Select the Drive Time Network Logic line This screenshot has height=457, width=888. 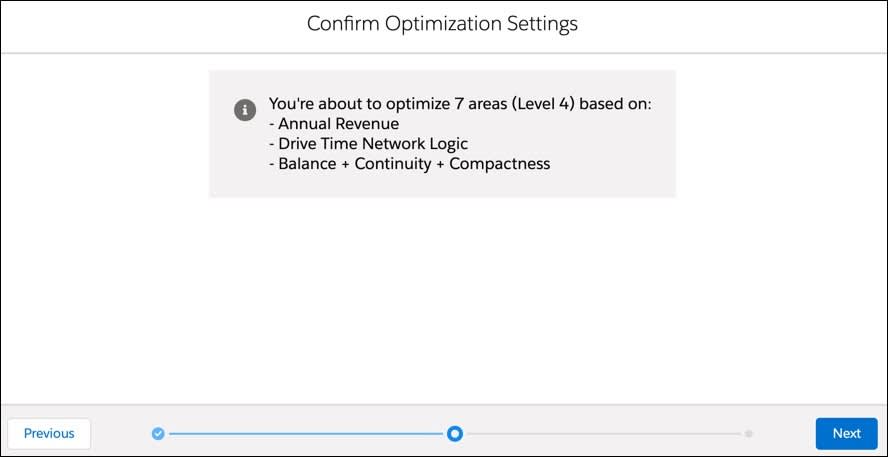369,143
